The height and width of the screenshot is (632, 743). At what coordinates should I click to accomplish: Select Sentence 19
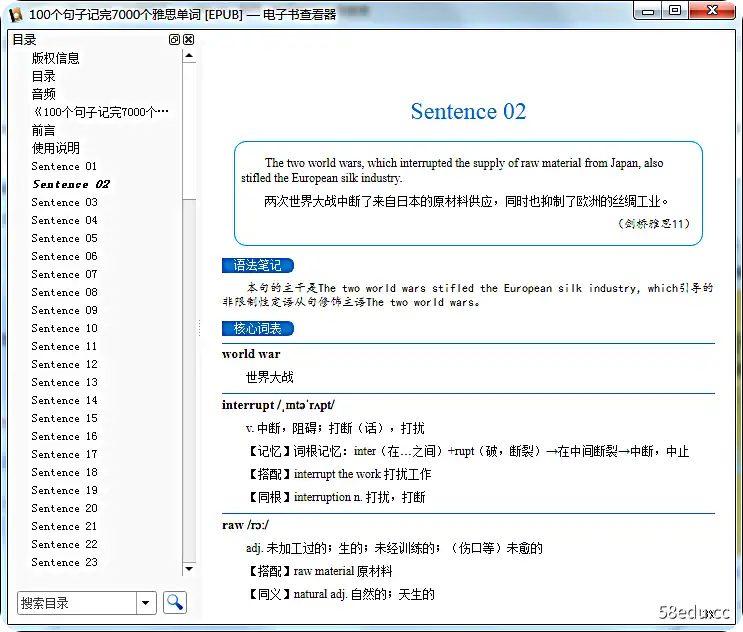64,490
